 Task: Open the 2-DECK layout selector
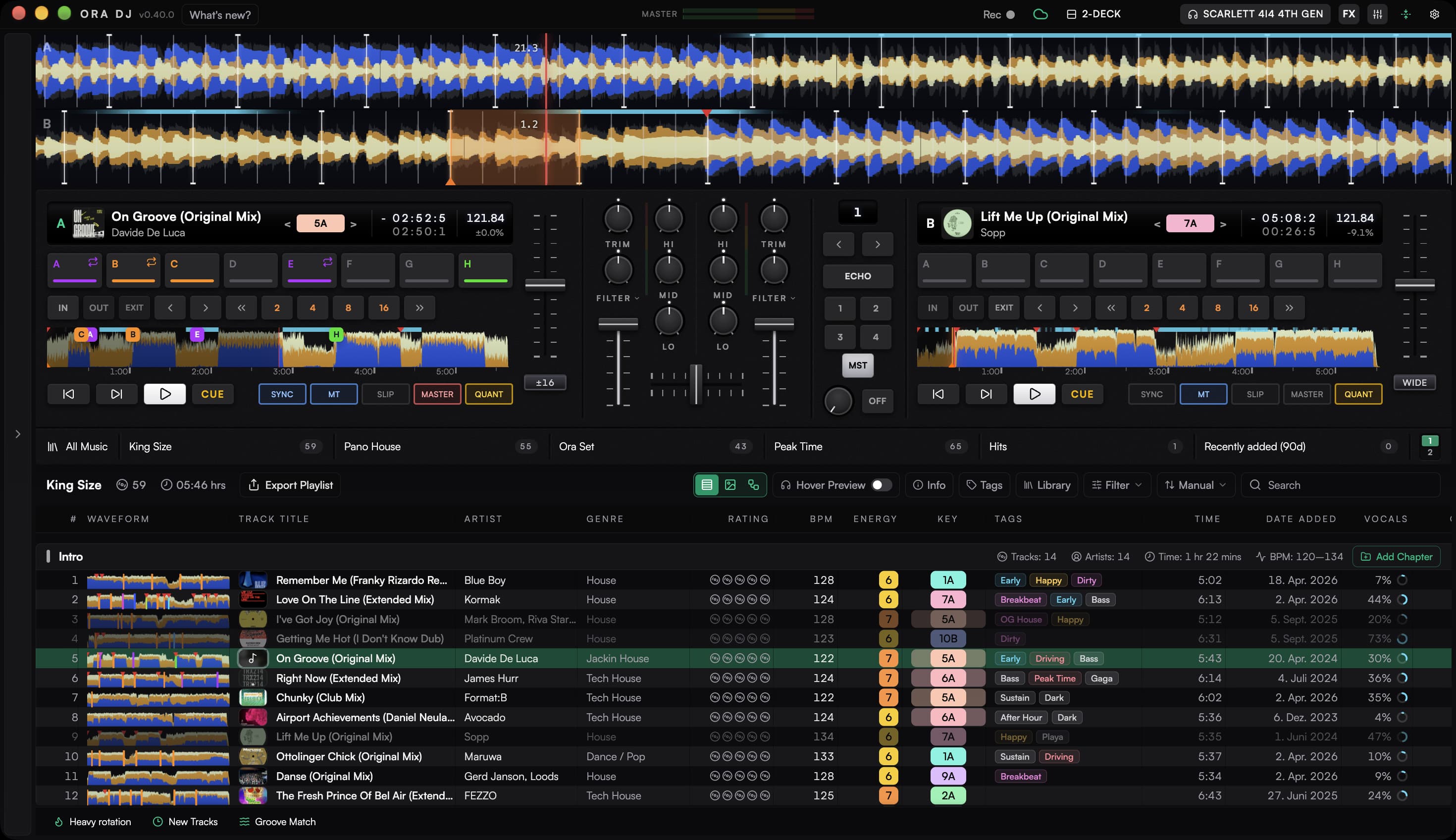tap(1093, 14)
